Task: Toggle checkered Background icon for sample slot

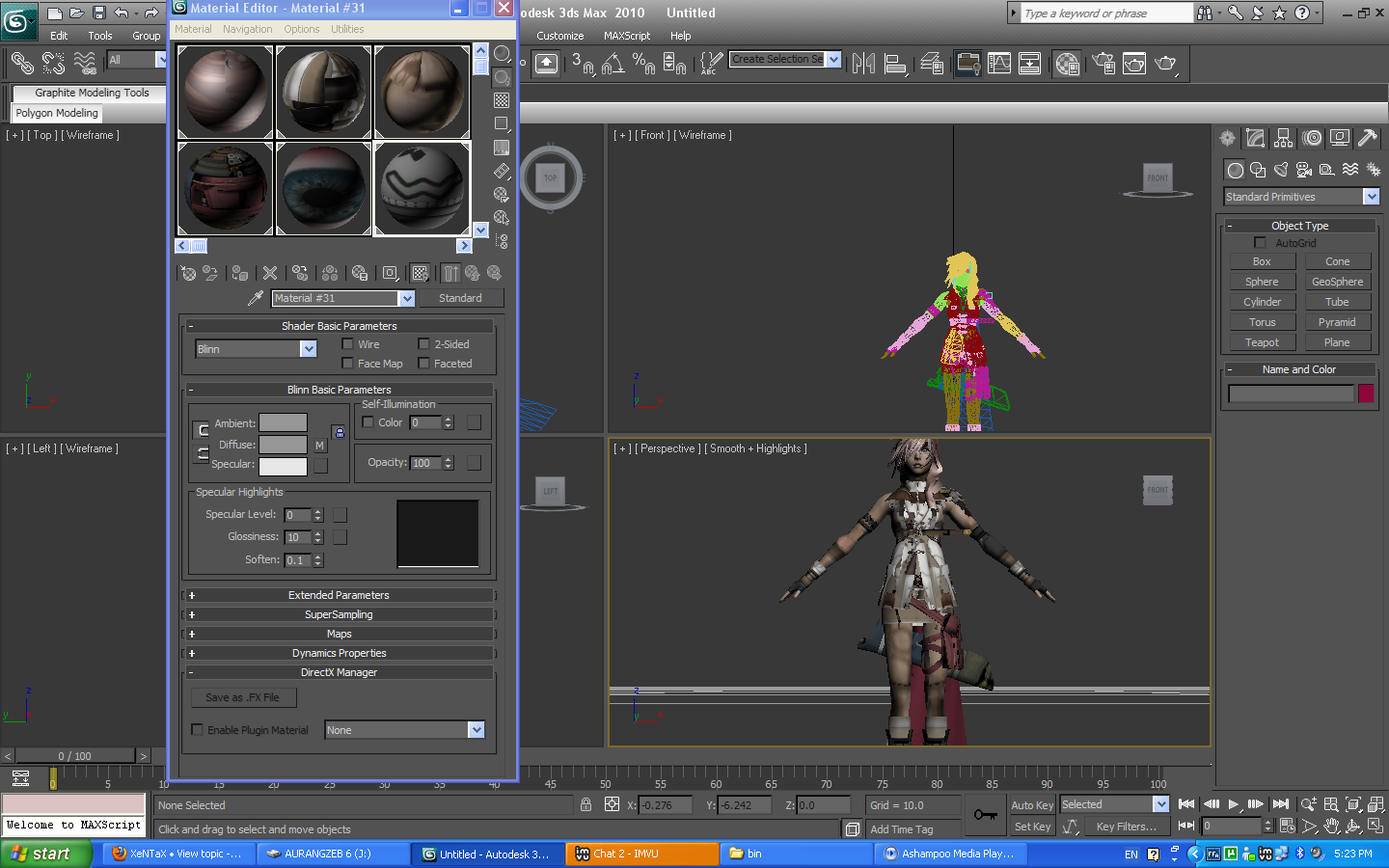Action: click(502, 100)
